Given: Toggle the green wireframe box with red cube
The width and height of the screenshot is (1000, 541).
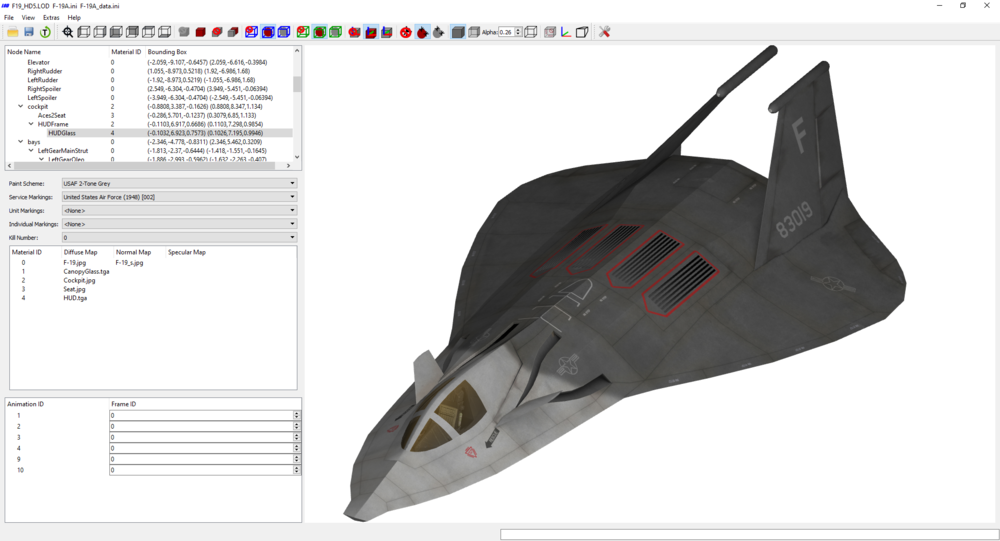Looking at the screenshot, I should [320, 32].
